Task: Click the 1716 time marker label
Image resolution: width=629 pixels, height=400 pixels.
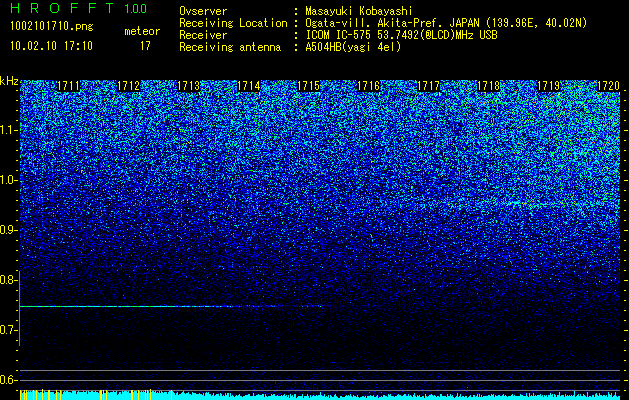Action: [369, 86]
